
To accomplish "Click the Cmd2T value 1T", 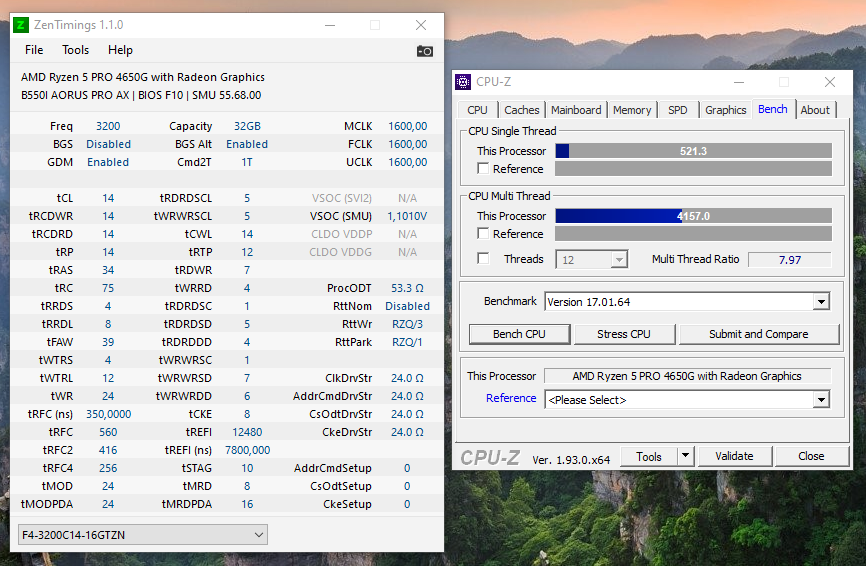I will pyautogui.click(x=247, y=162).
